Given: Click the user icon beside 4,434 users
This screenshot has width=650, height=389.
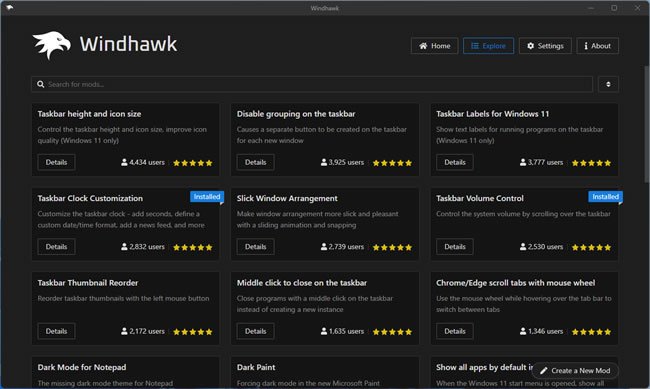Looking at the screenshot, I should click(x=124, y=162).
